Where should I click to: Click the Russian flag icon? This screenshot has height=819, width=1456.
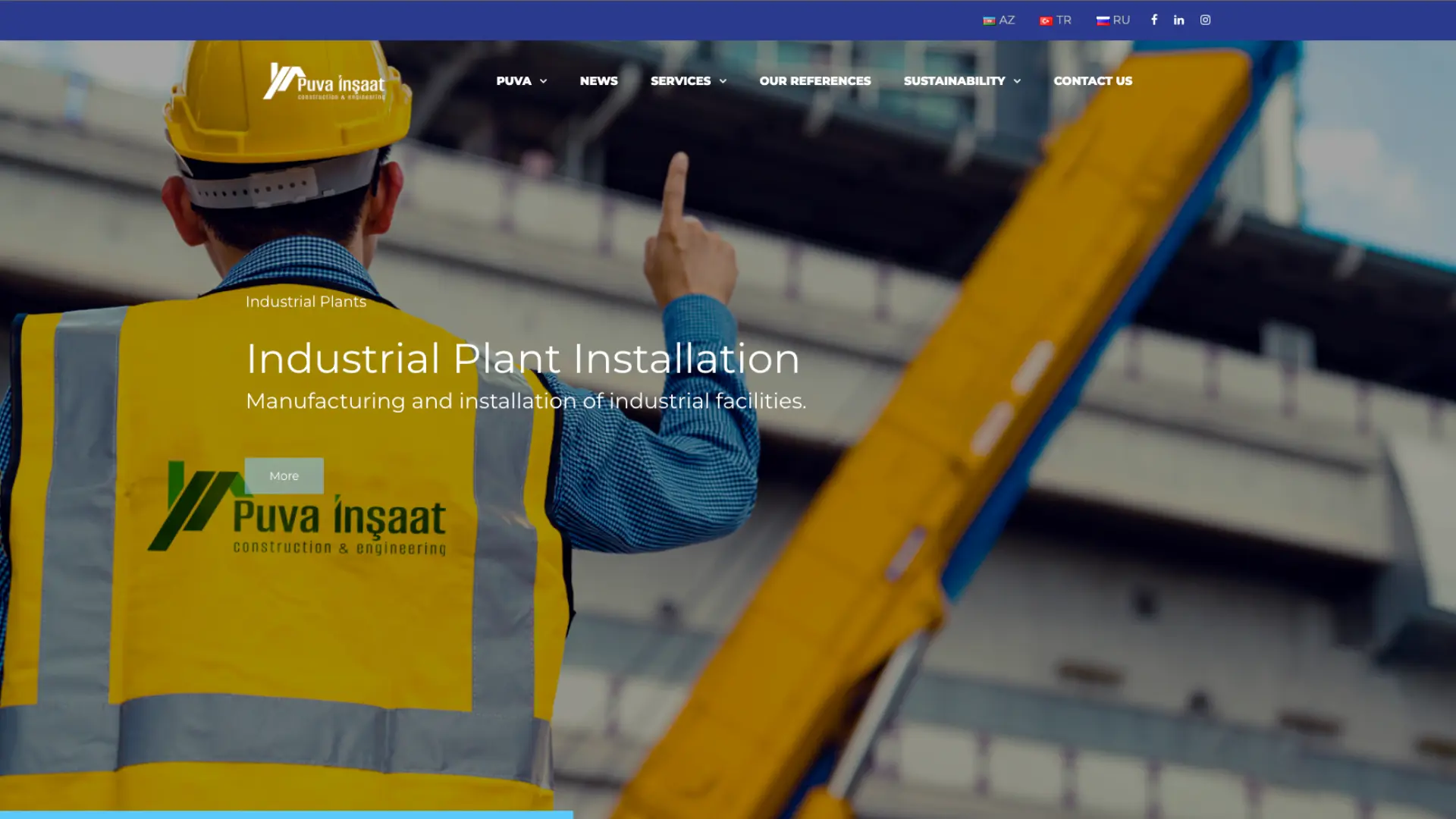point(1103,20)
